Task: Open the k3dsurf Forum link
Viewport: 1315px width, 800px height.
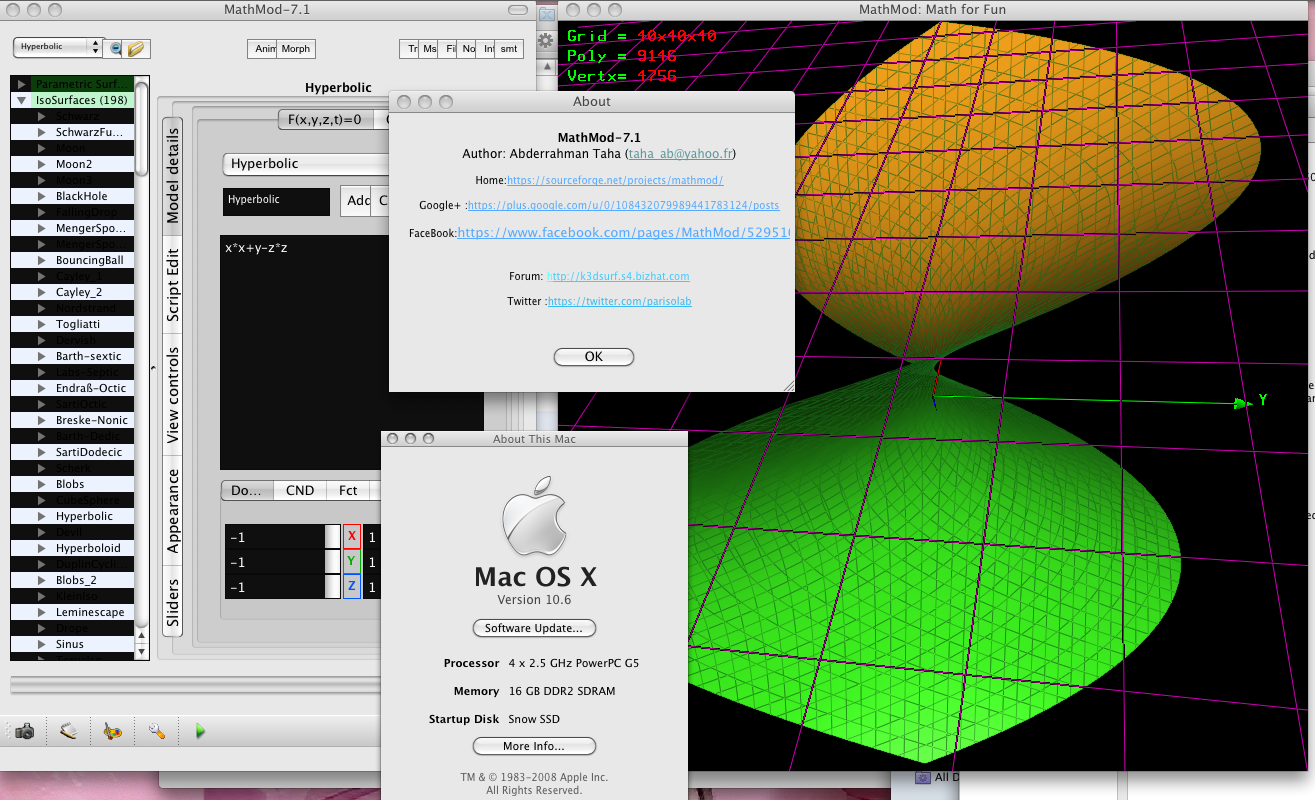Action: [x=618, y=276]
